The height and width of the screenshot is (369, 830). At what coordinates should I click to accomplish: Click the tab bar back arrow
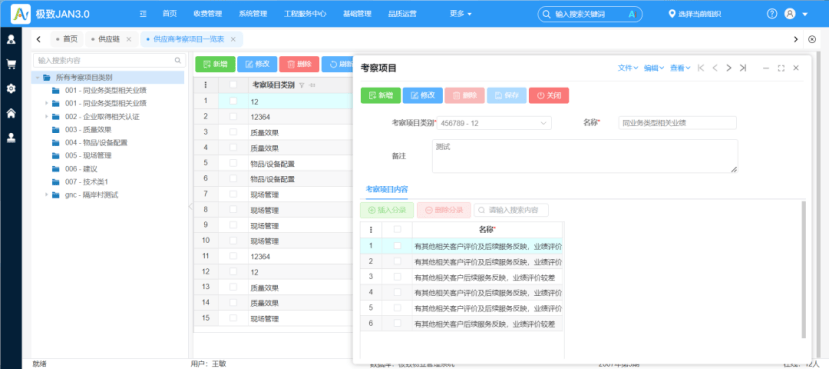pyautogui.click(x=39, y=39)
